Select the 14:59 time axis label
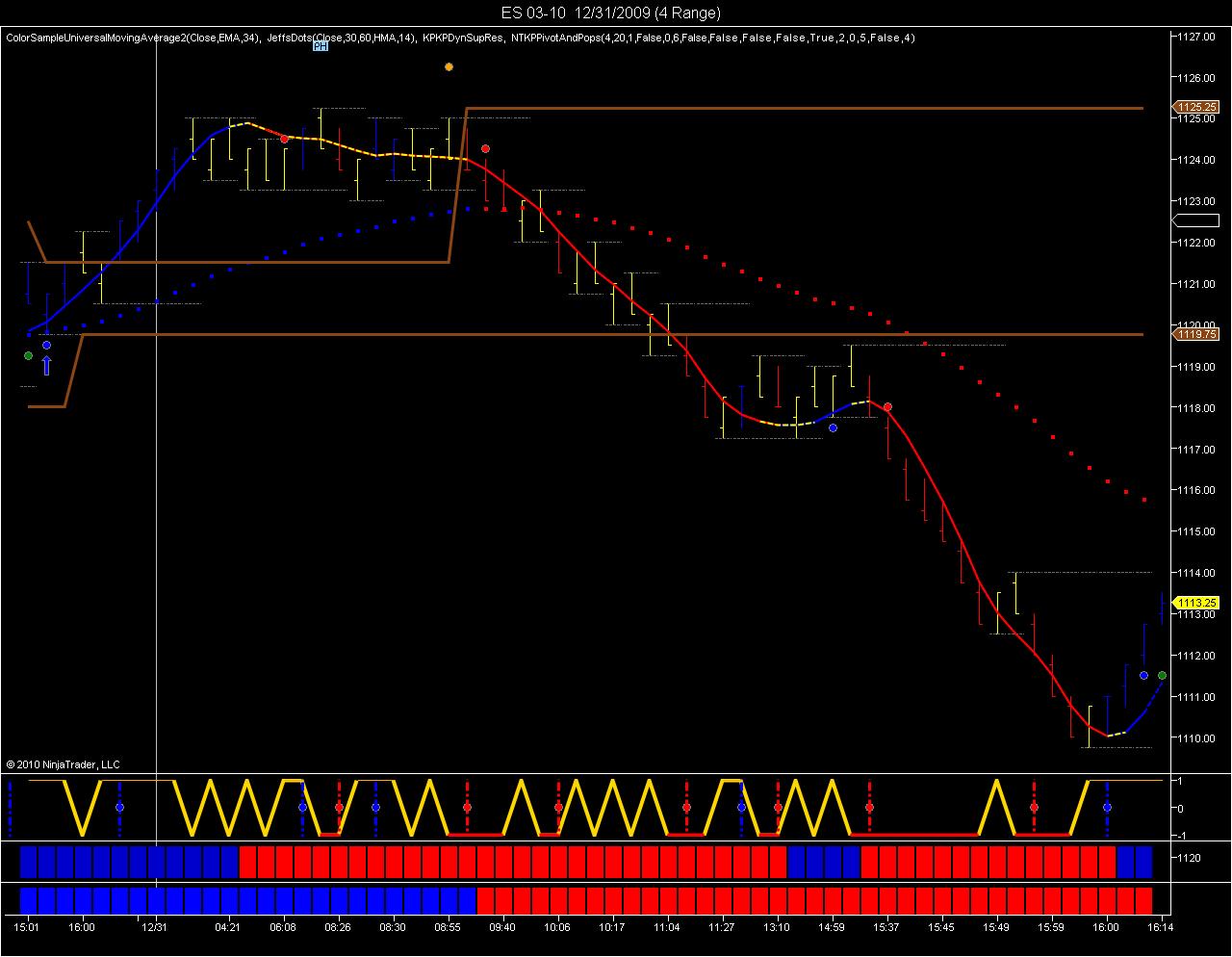 click(x=832, y=927)
